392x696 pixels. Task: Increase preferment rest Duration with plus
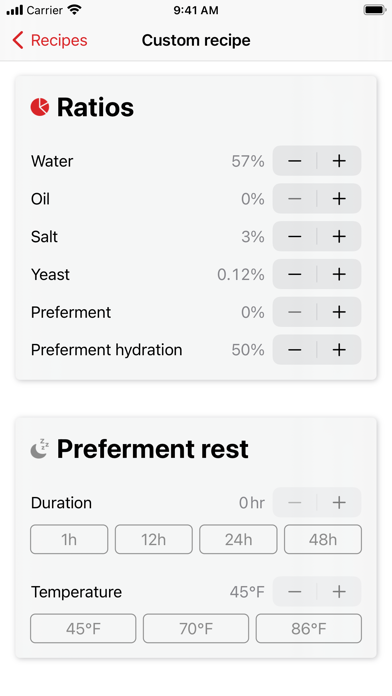(x=339, y=502)
